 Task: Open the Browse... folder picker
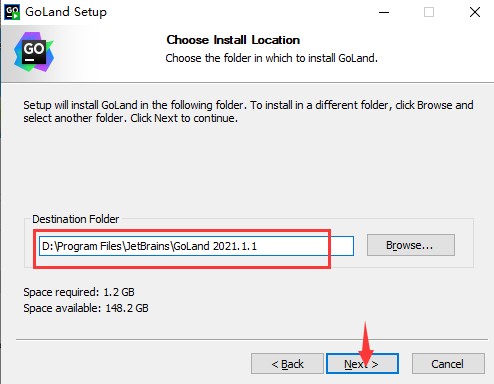pyautogui.click(x=411, y=245)
